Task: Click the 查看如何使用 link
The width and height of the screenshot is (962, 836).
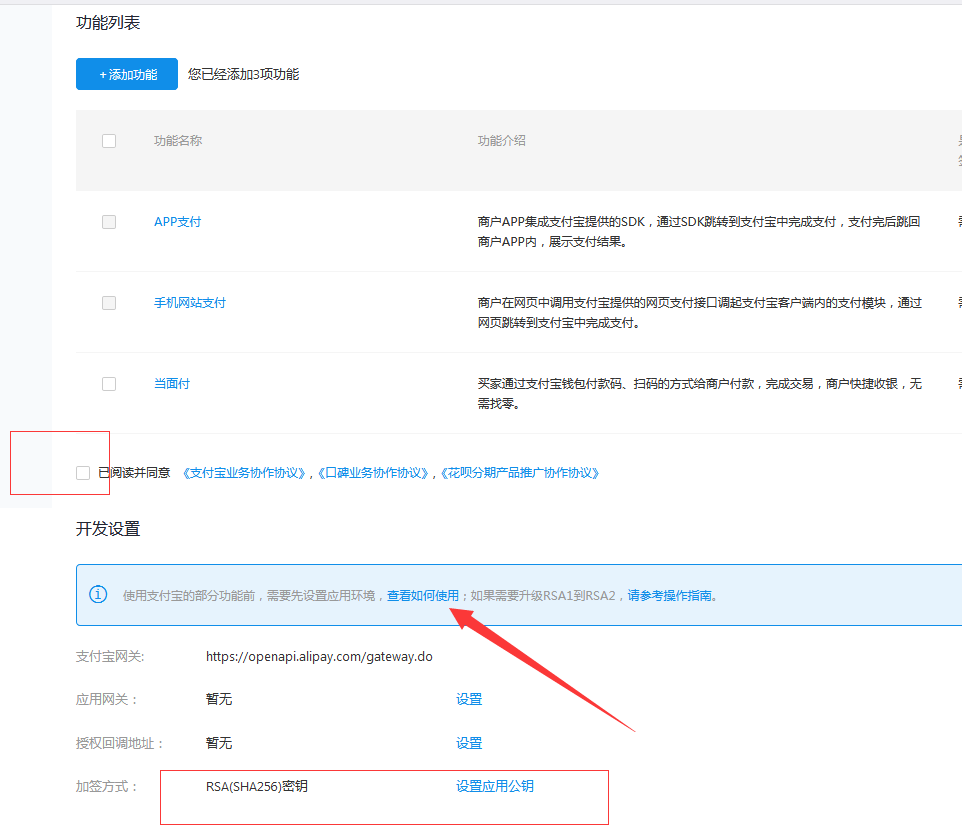Action: point(423,595)
